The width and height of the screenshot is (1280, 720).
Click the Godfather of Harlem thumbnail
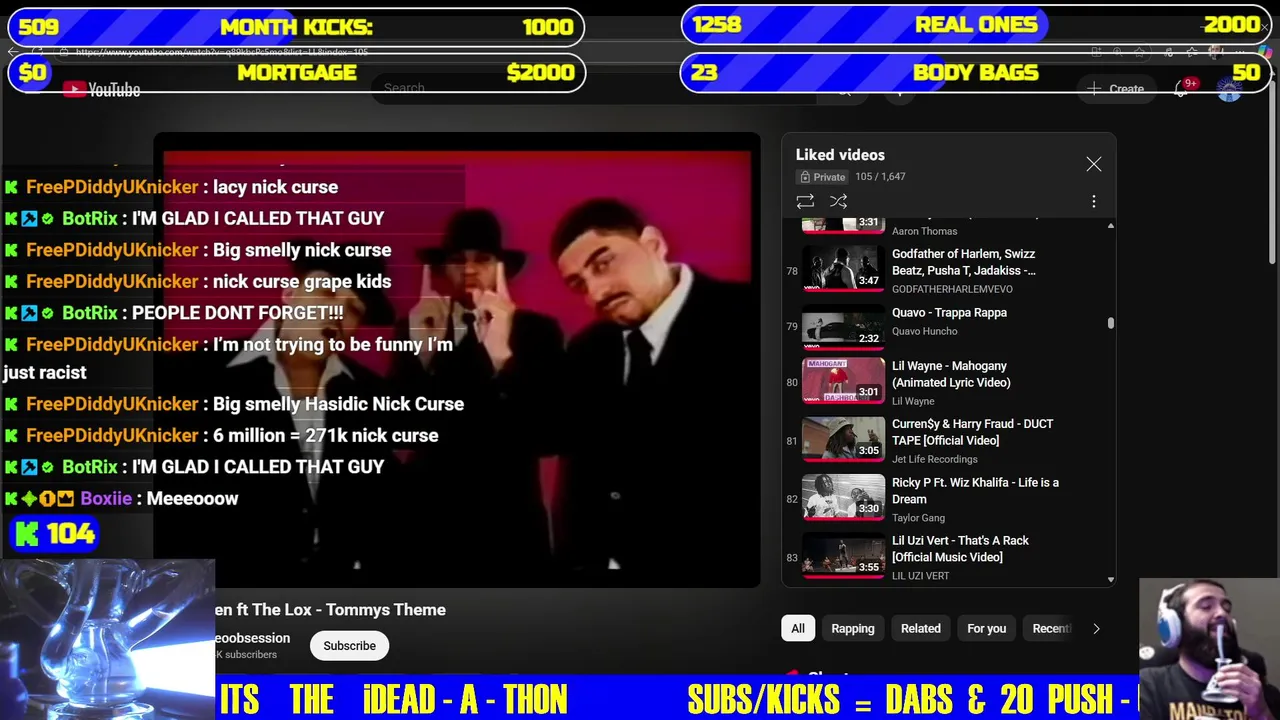[843, 269]
